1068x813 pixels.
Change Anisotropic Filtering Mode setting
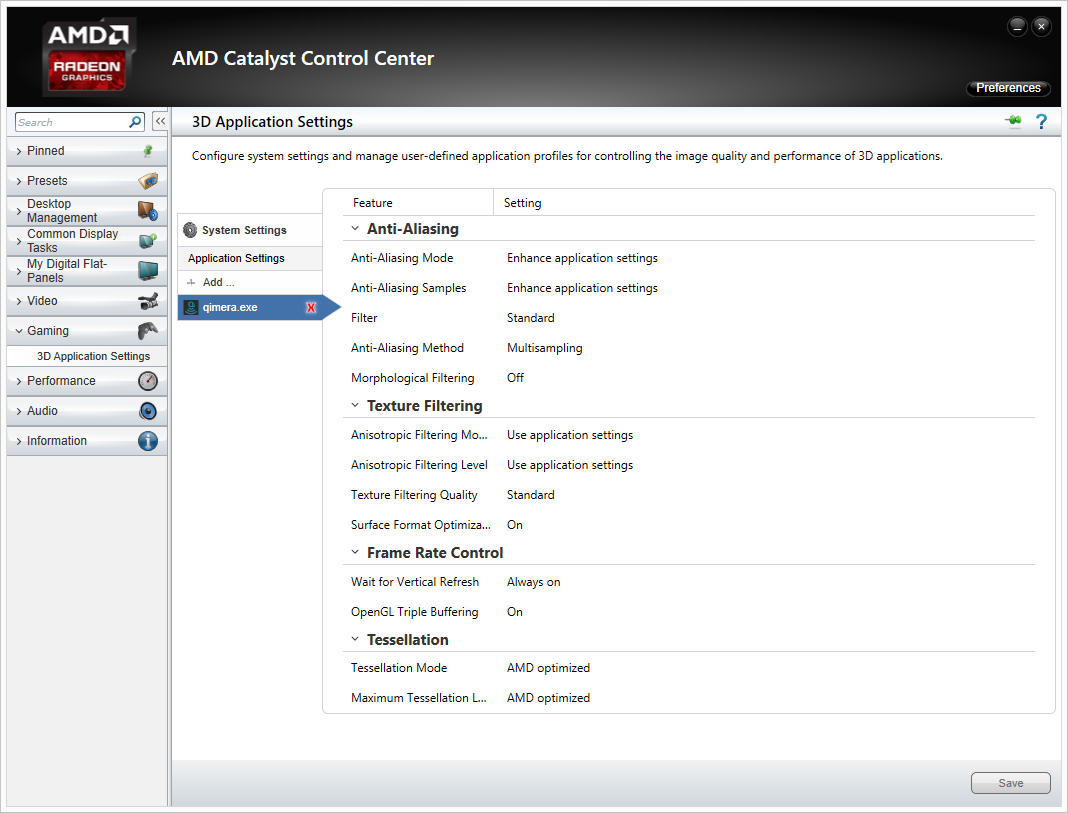tap(569, 435)
